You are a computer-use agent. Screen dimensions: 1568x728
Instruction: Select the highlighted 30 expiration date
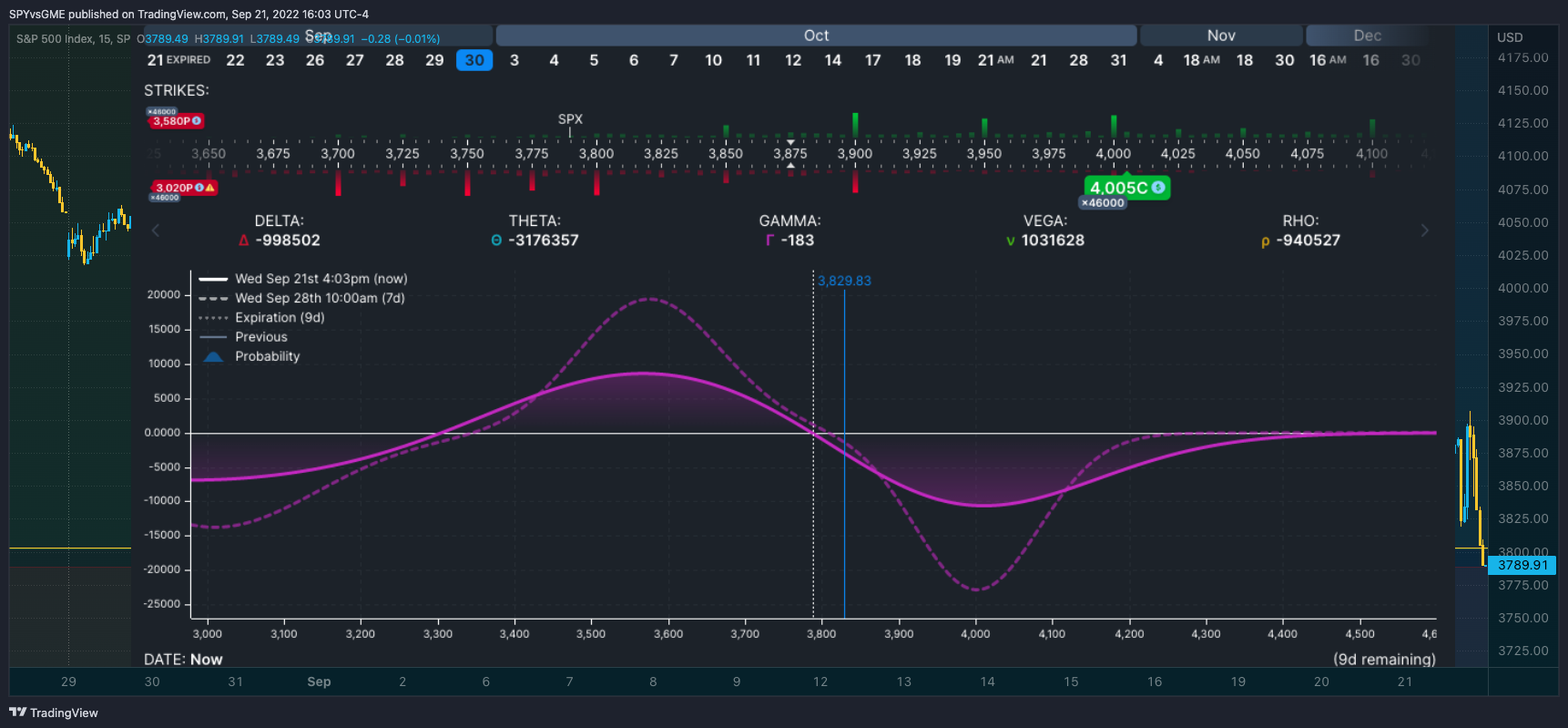tap(474, 60)
